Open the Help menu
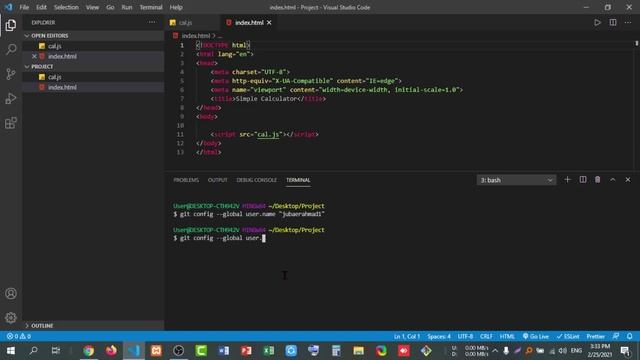The width and height of the screenshot is (640, 360). pos(176,7)
